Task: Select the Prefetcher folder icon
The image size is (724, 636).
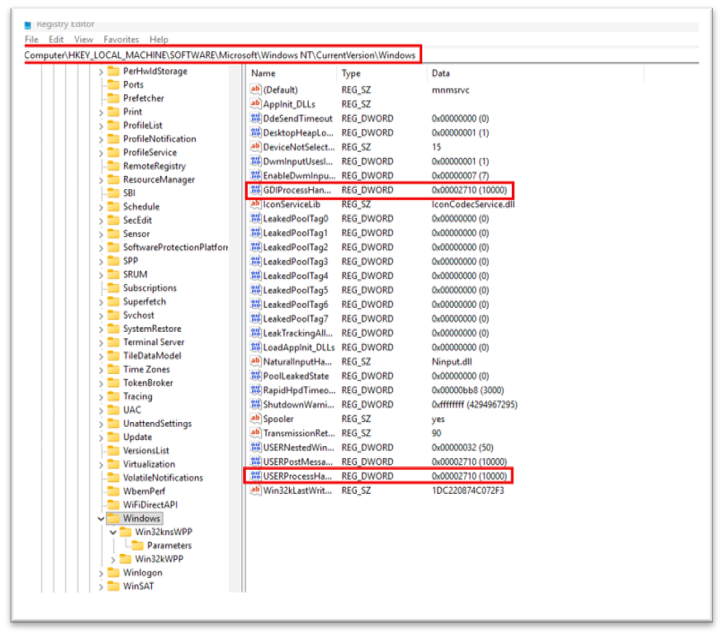Action: pyautogui.click(x=113, y=98)
